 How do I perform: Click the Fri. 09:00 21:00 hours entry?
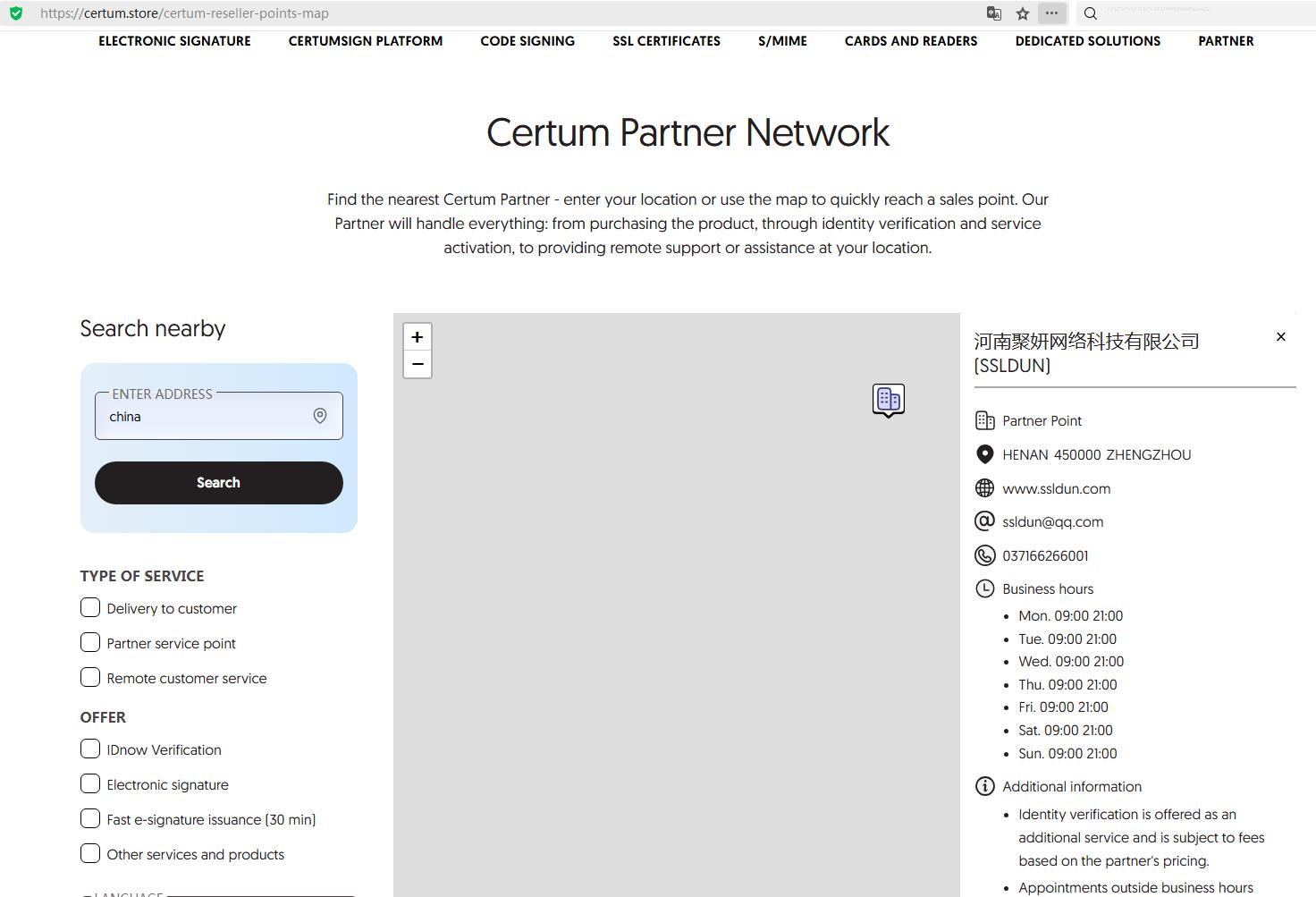(x=1064, y=707)
